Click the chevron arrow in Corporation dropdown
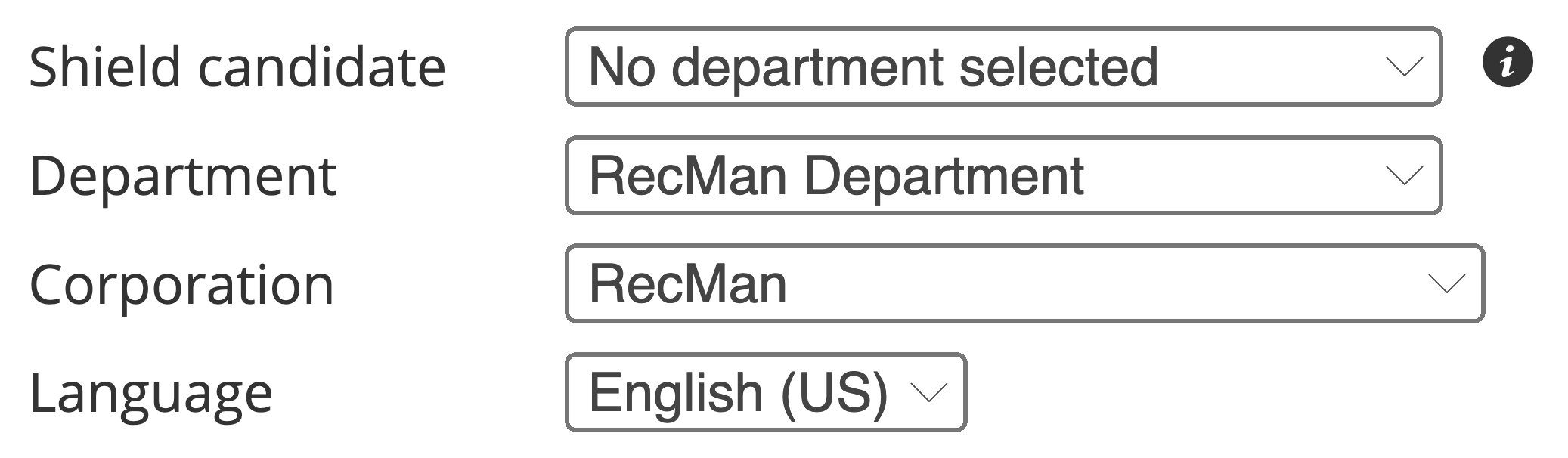This screenshot has width=1568, height=458. 1447,284
